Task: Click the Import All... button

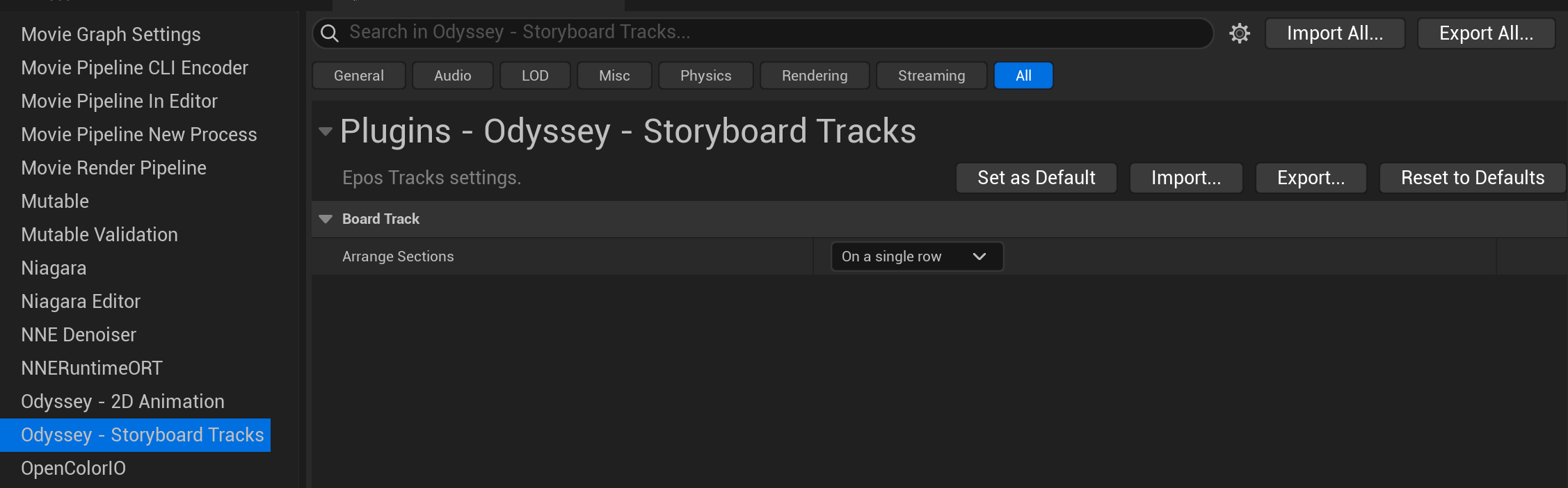Action: point(1335,33)
